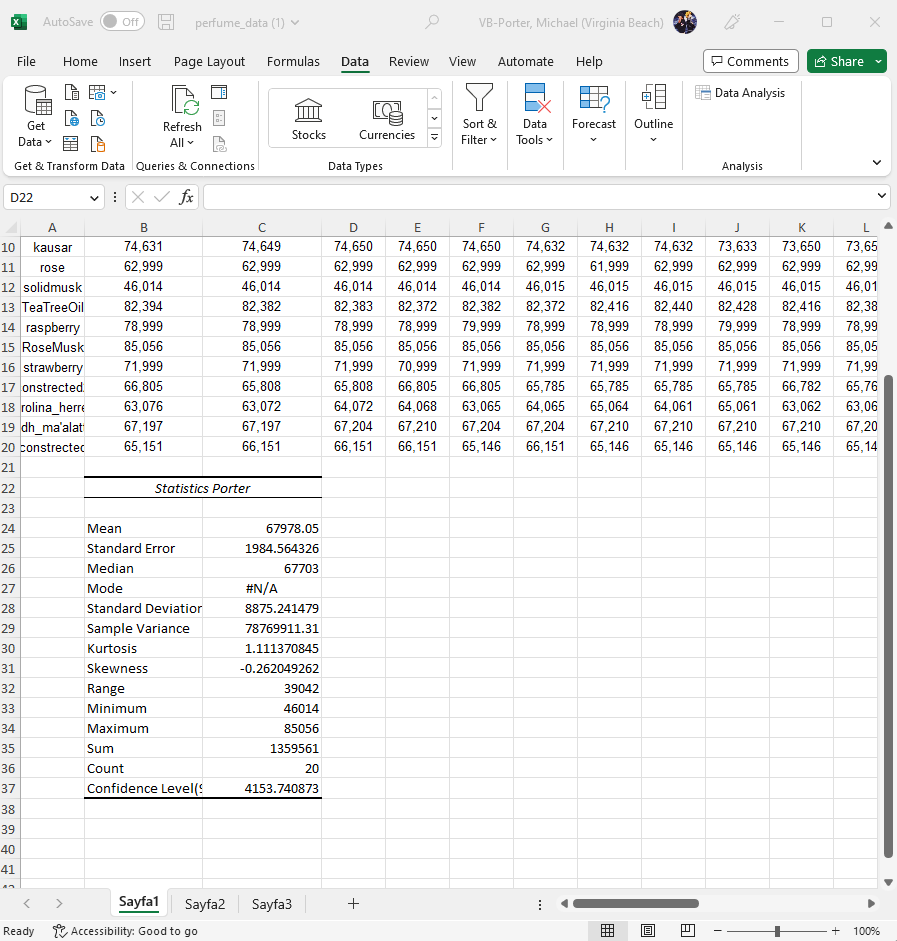This screenshot has width=897, height=941.
Task: Open the Data Tools group
Action: (535, 118)
